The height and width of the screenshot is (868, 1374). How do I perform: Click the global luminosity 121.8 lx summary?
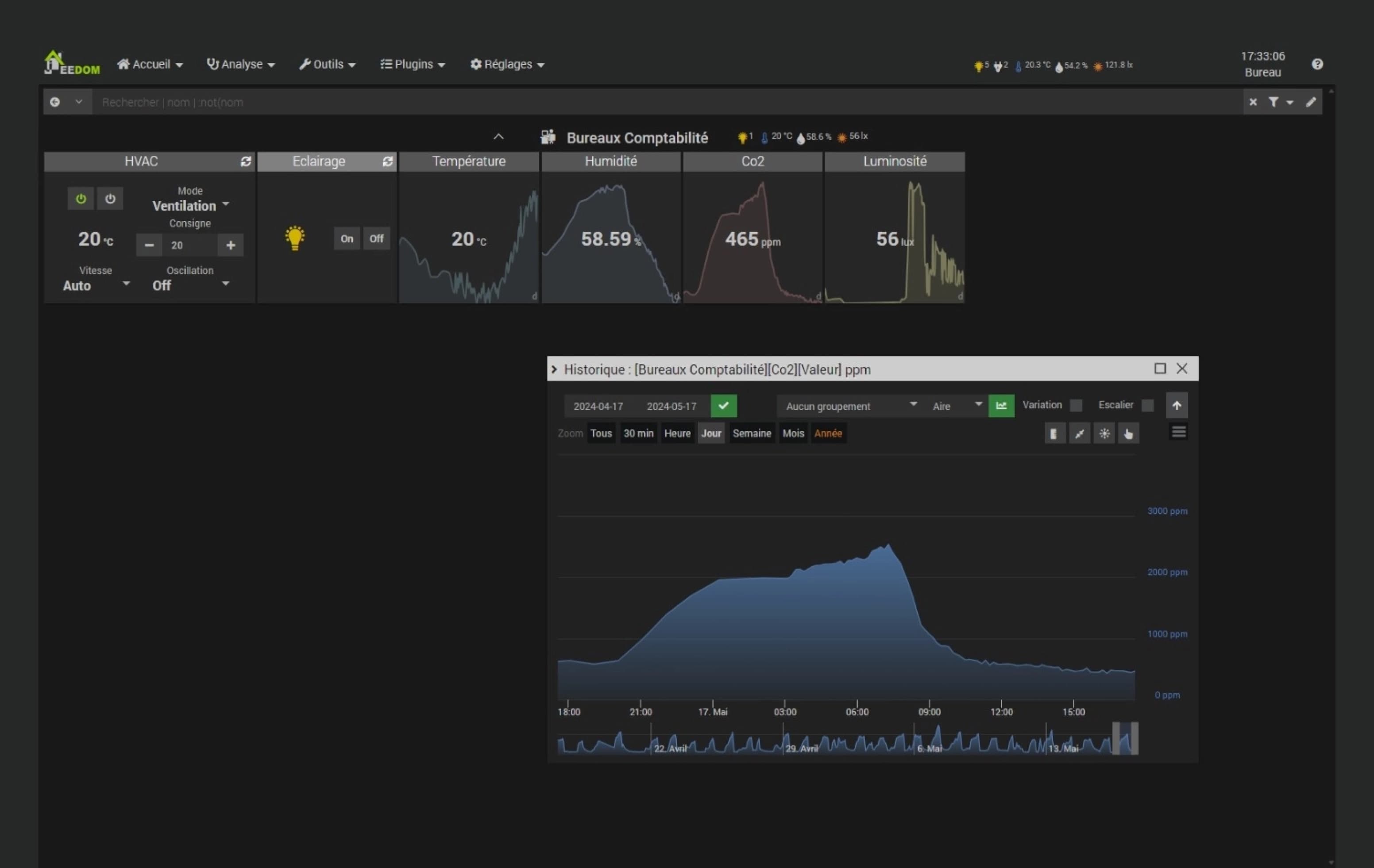1113,65
